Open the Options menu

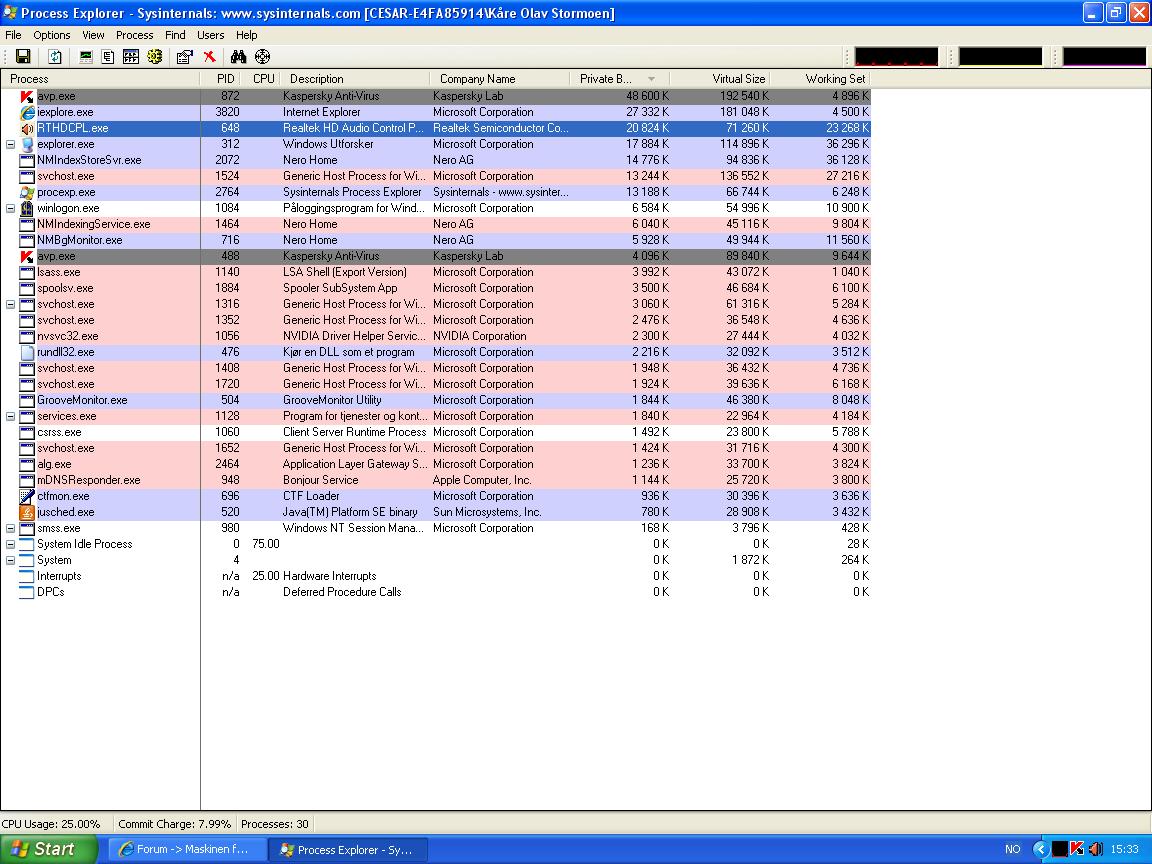pyautogui.click(x=51, y=35)
